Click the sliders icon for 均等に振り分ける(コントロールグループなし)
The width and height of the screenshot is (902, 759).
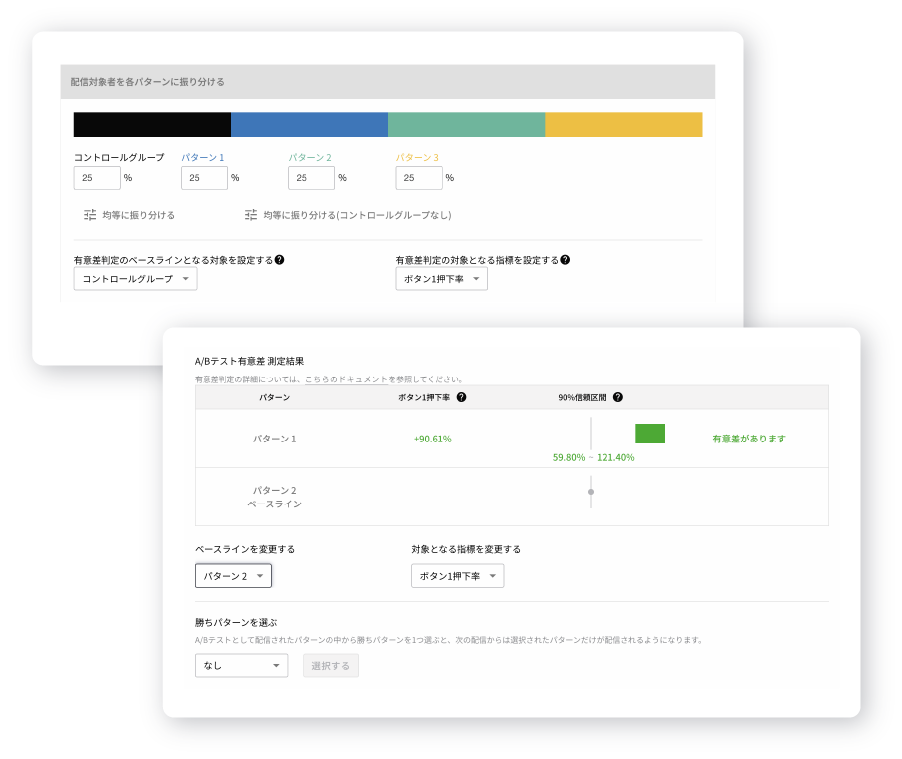click(249, 213)
